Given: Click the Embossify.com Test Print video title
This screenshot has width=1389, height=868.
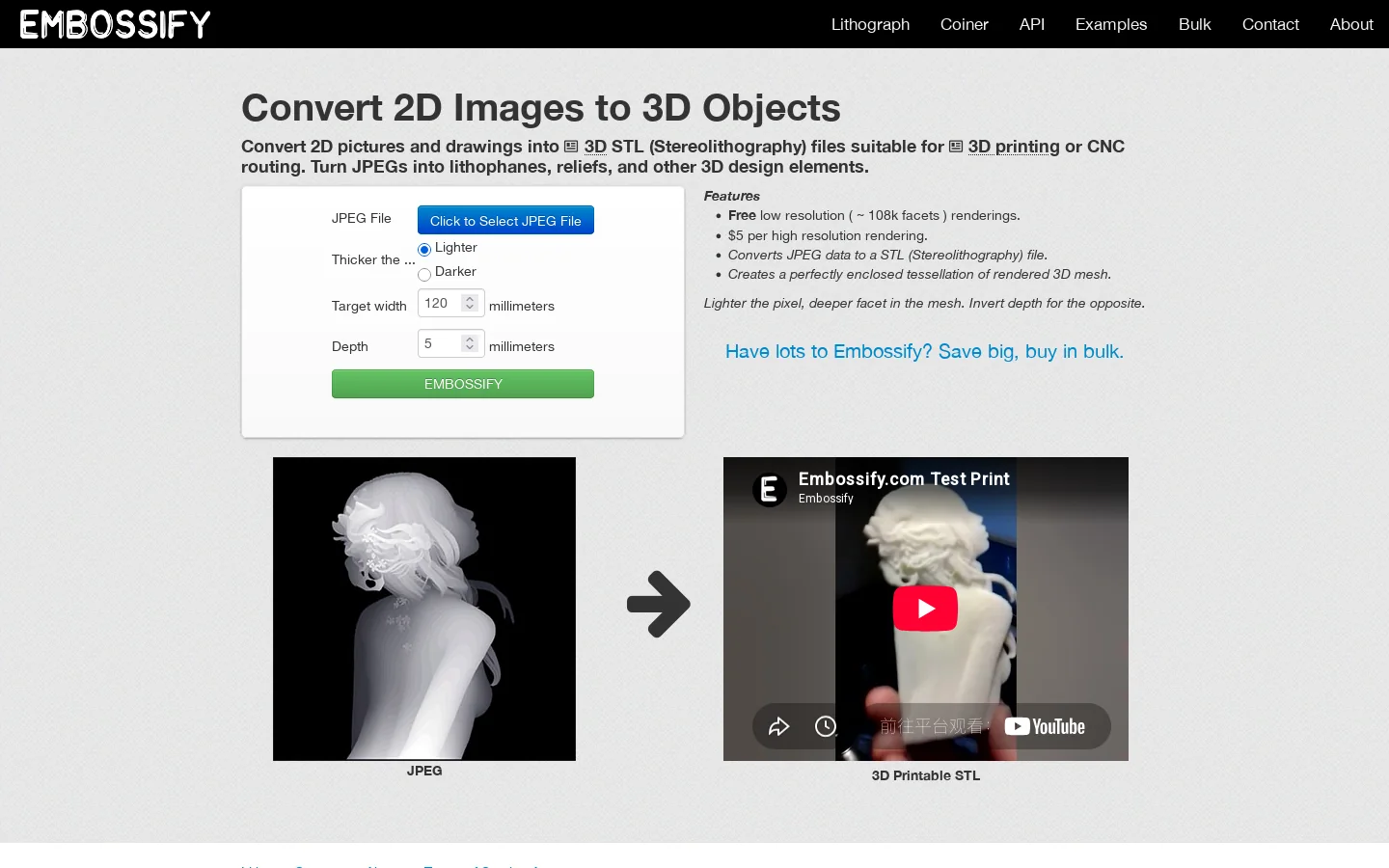Looking at the screenshot, I should (x=904, y=478).
